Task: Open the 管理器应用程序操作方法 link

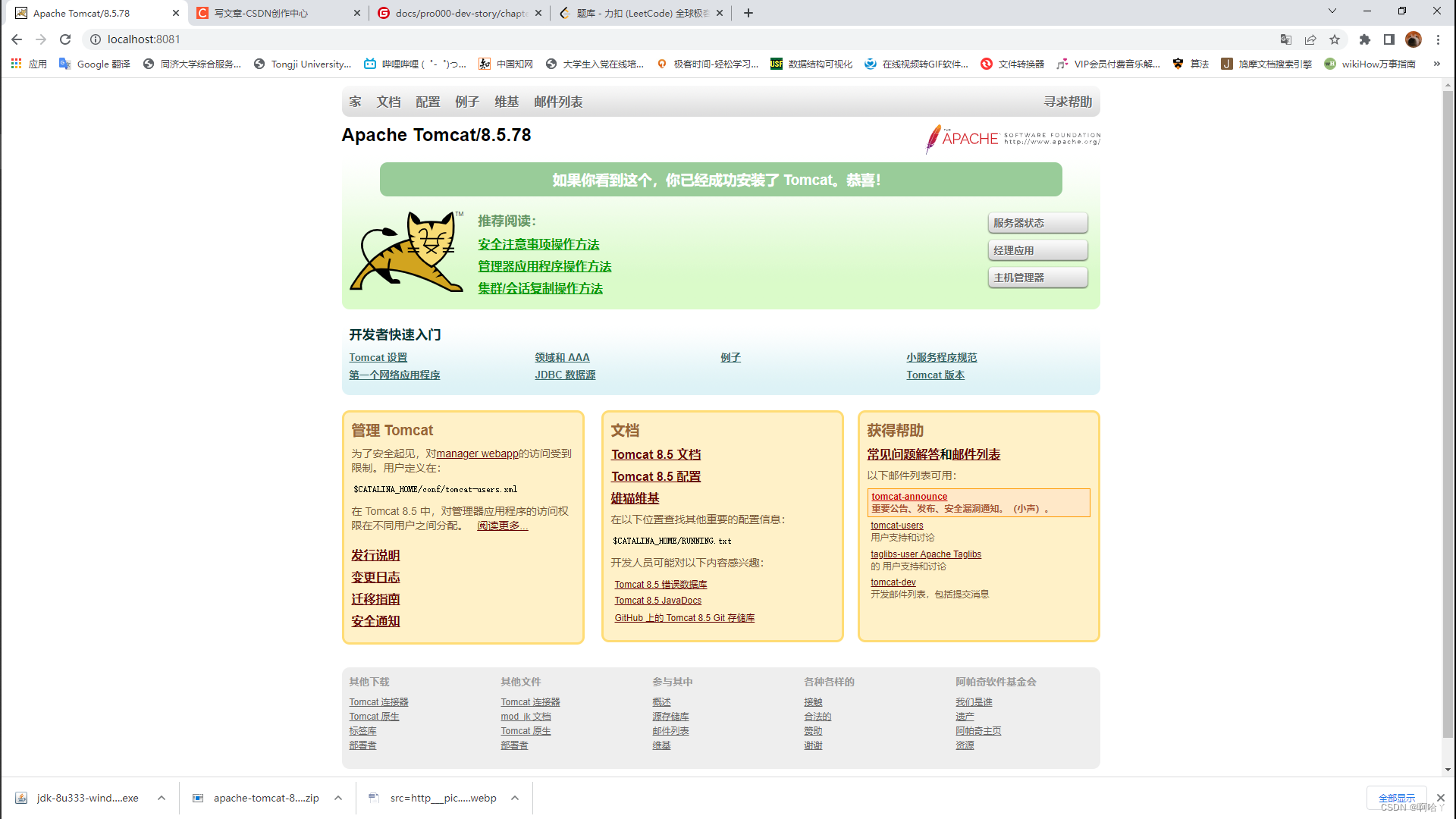Action: click(x=544, y=266)
